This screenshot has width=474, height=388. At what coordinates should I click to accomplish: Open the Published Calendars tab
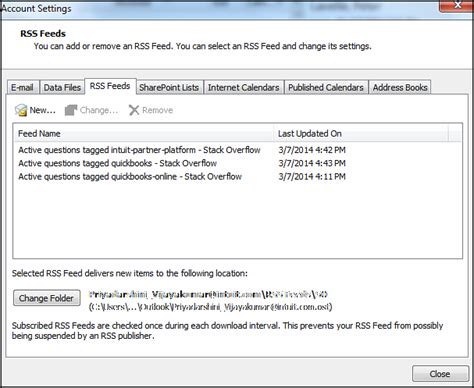(x=326, y=87)
